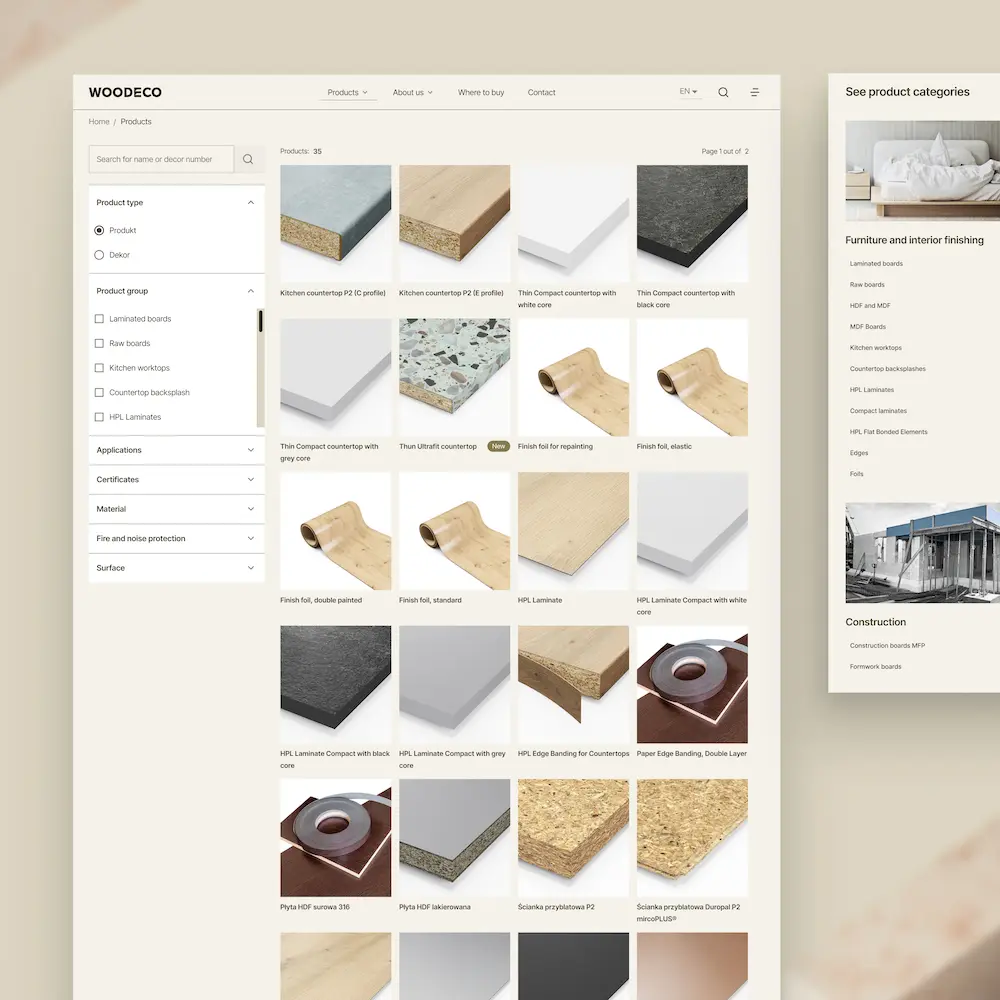1000x1000 pixels.
Task: Open the Thin Compact black core thumbnail
Action: click(692, 223)
